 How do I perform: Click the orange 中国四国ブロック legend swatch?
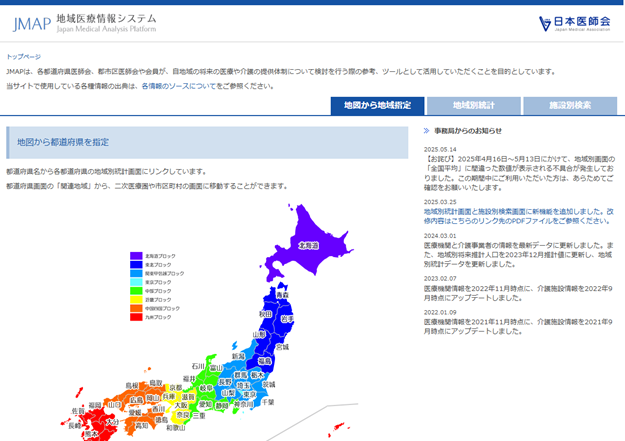pos(136,308)
